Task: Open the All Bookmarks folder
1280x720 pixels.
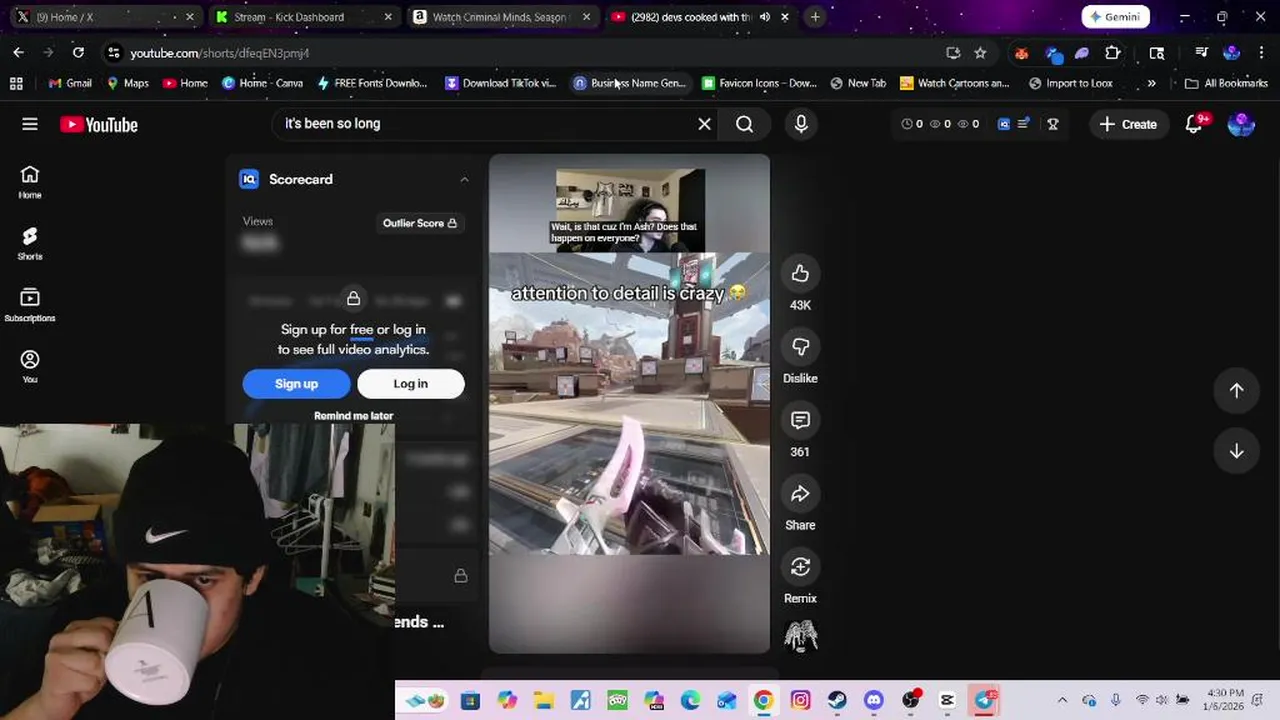Action: (1226, 83)
